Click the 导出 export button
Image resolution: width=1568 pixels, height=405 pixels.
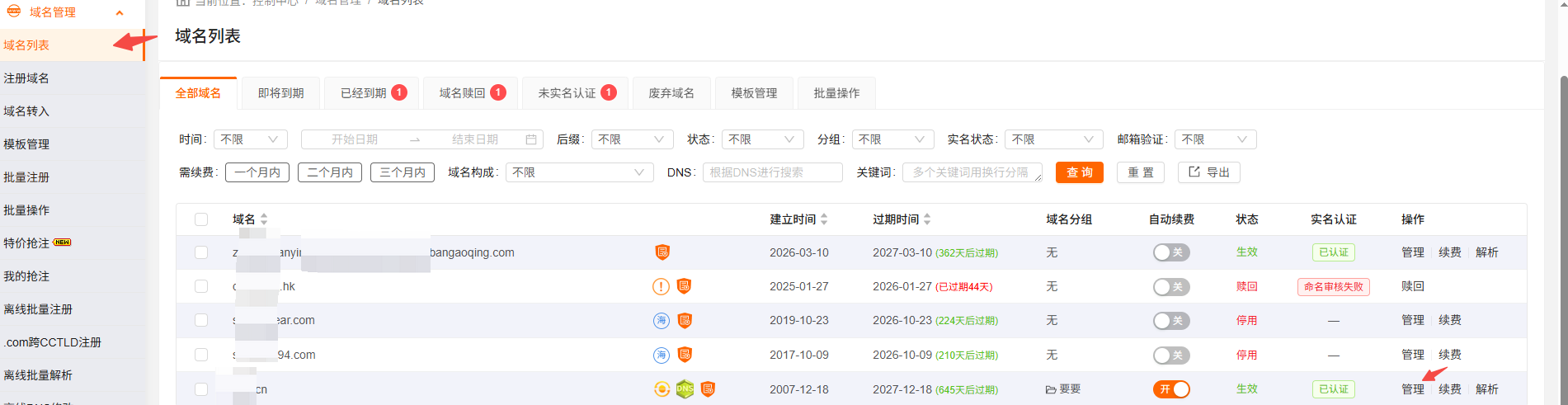(1208, 172)
